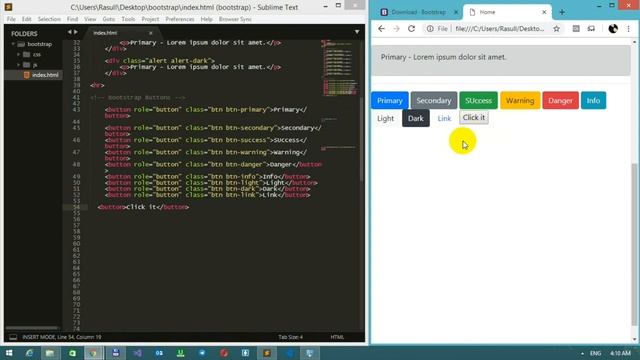Click the Chrome profile avatar
Viewport: 640px width, 360px height.
pyautogui.click(x=613, y=29)
